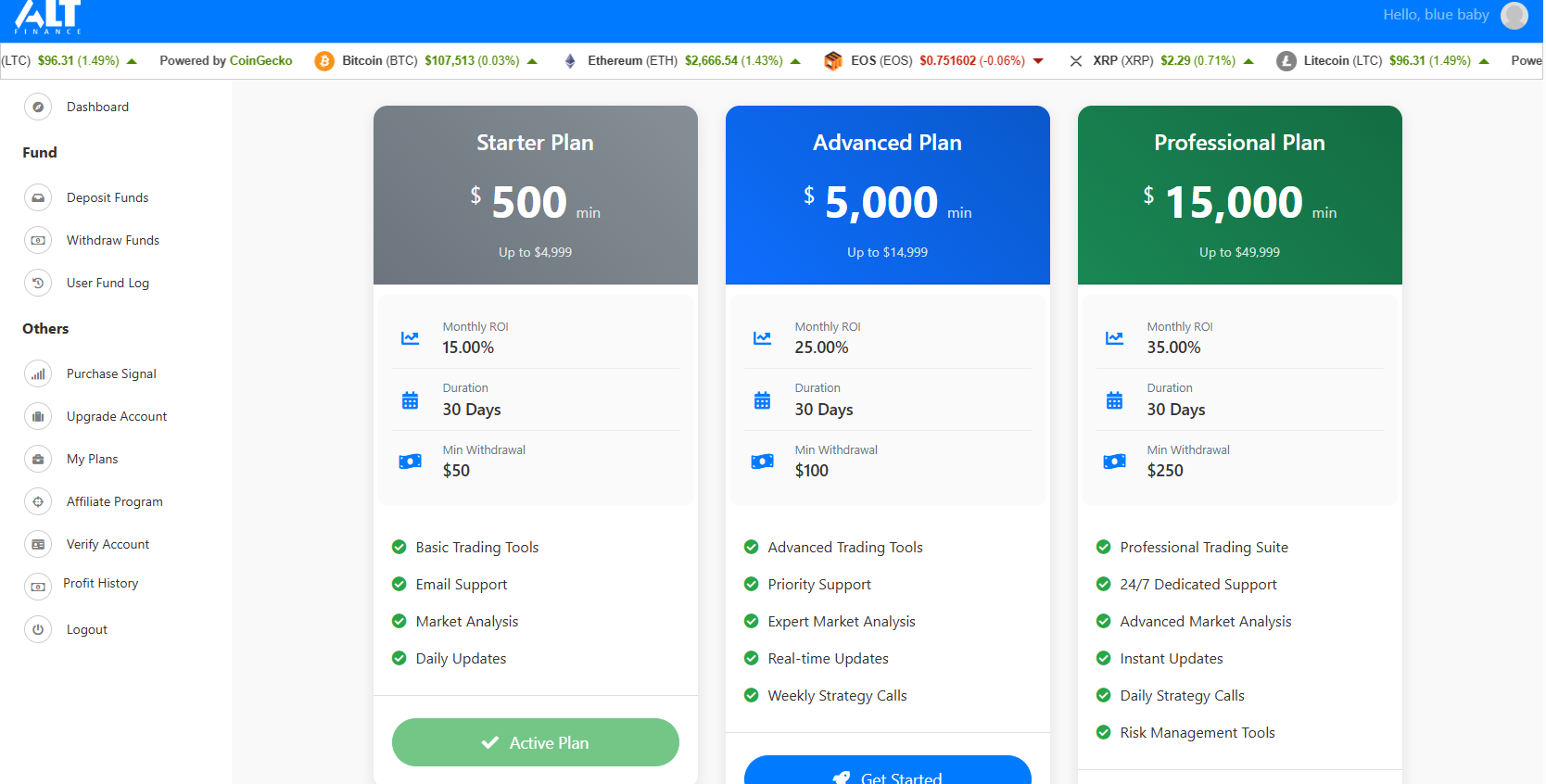
Task: Click the green checkmark beside Basic Trading Tools
Action: [399, 547]
